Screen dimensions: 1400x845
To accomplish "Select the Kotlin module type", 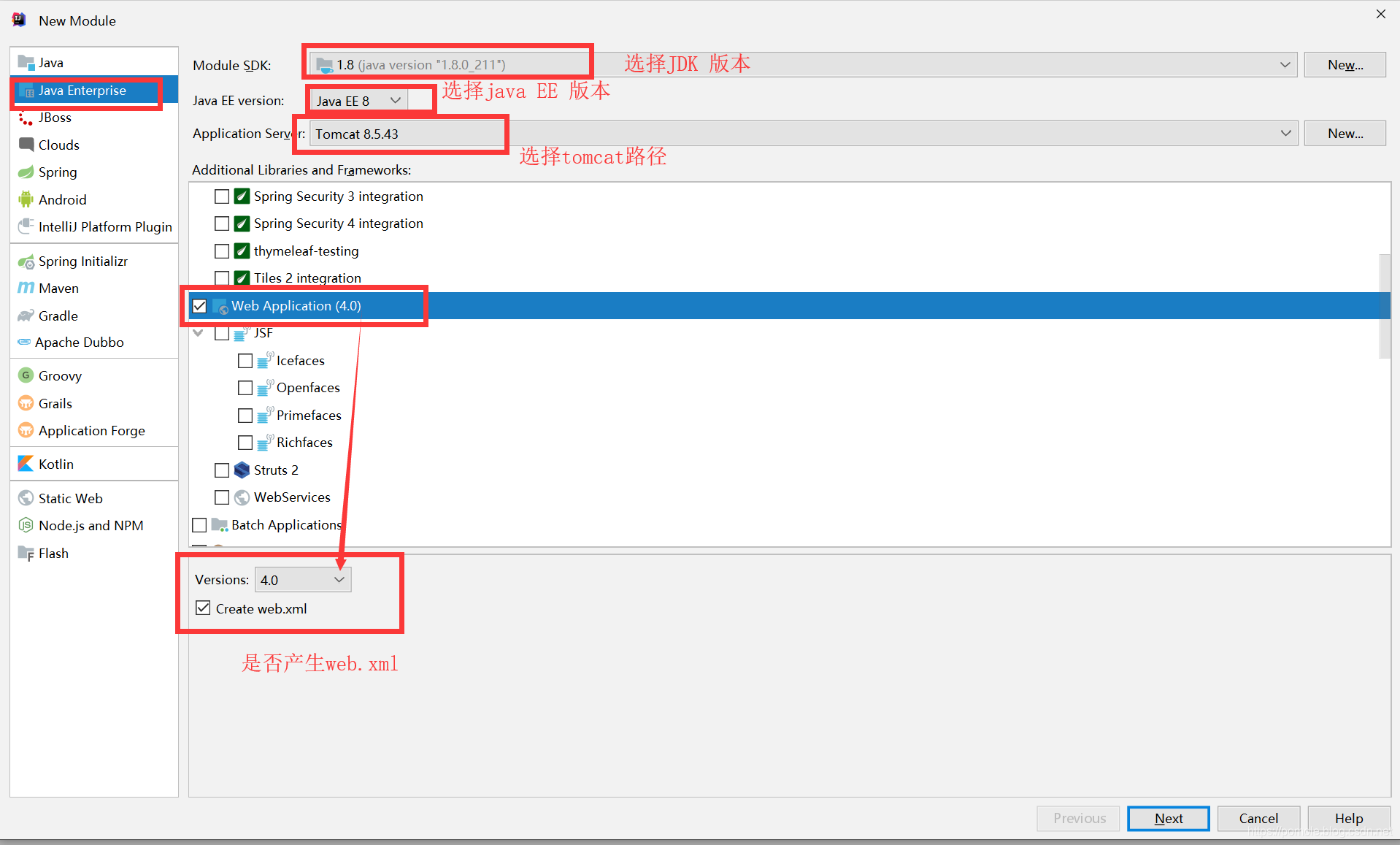I will tap(94, 464).
